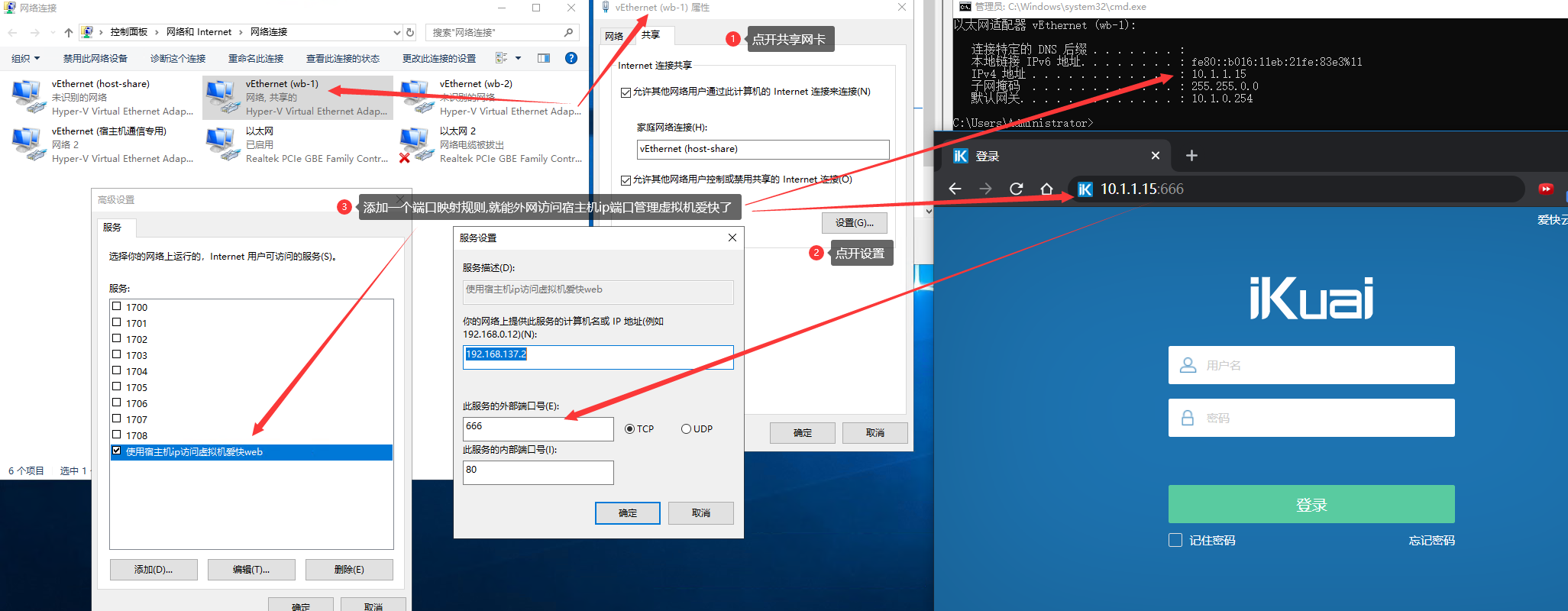
Task: Tick the 记住密码 checkbox
Action: click(x=1175, y=540)
